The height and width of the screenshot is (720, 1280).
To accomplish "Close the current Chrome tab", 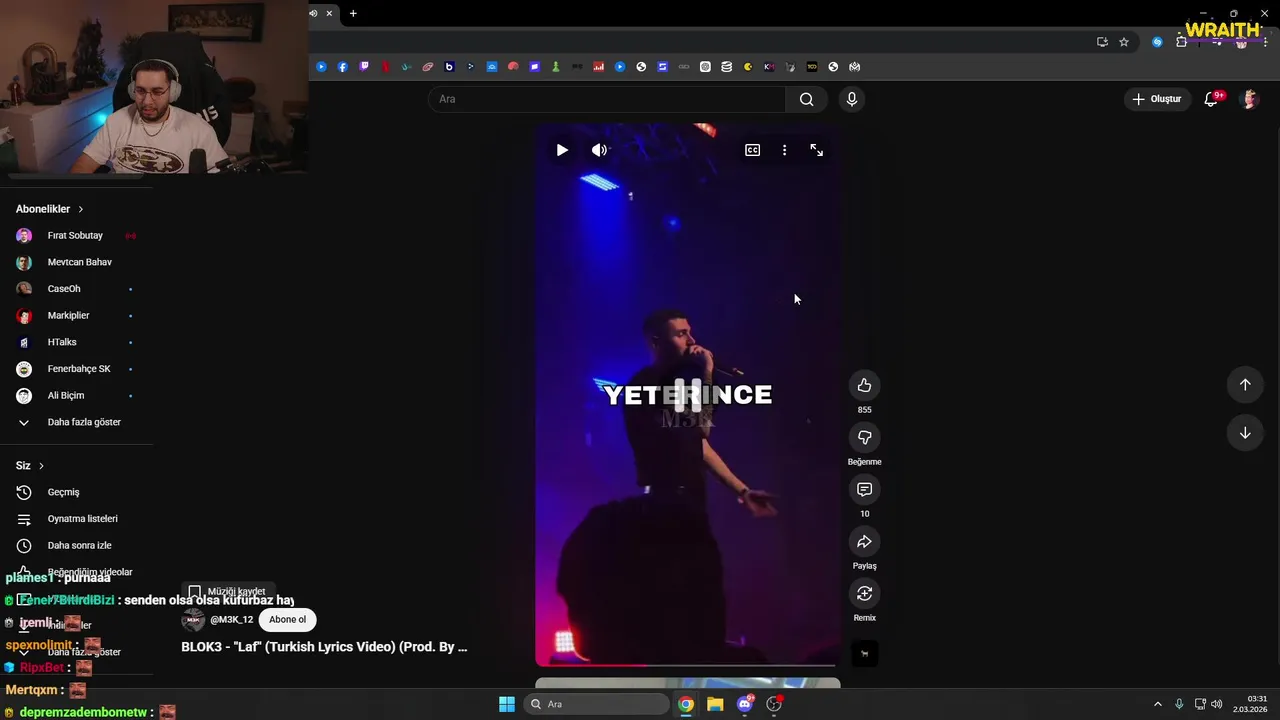I will pos(329,13).
